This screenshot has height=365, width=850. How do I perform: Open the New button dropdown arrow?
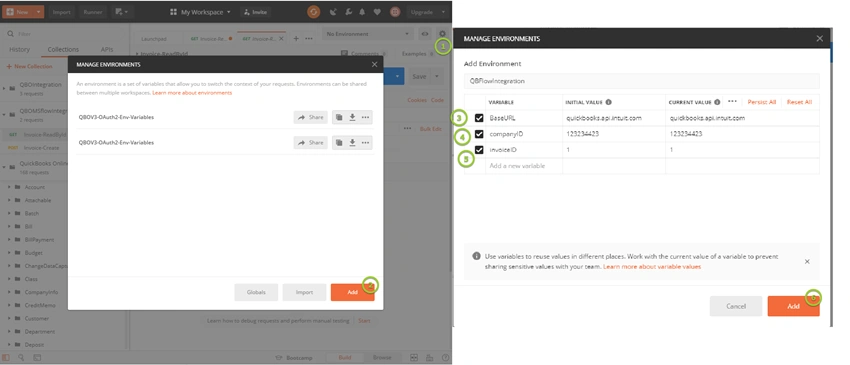38,12
